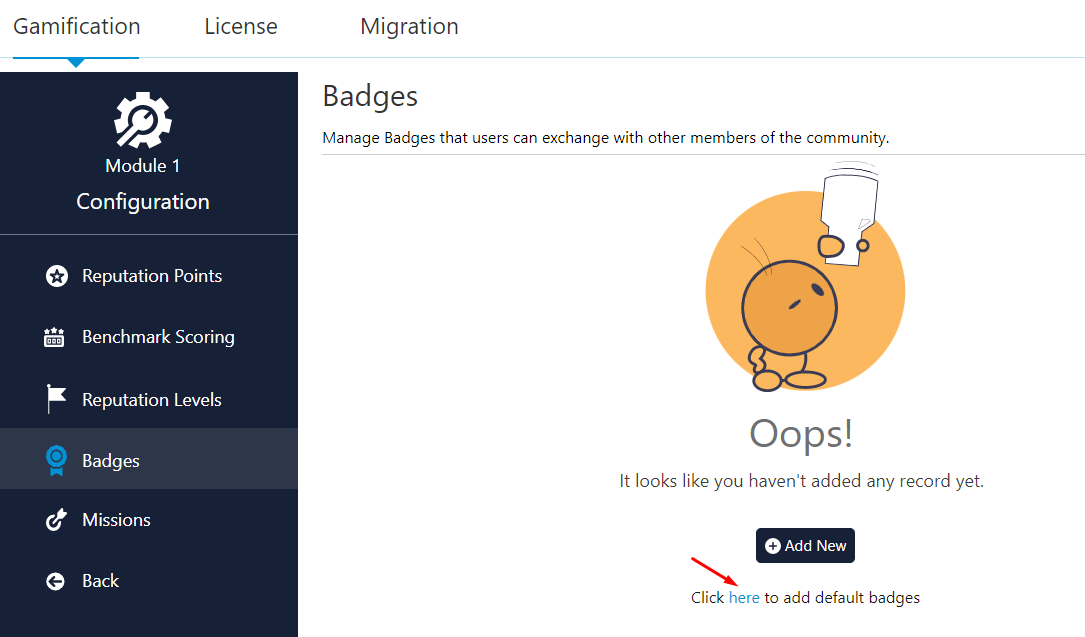Open the Migration tab
The width and height of the screenshot is (1085, 637).
click(409, 26)
